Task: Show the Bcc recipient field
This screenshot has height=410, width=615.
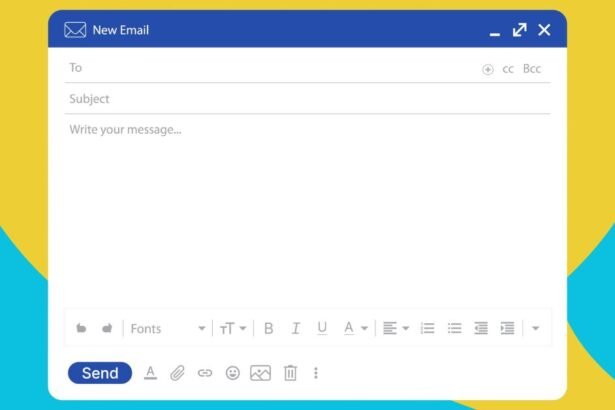Action: (x=532, y=69)
